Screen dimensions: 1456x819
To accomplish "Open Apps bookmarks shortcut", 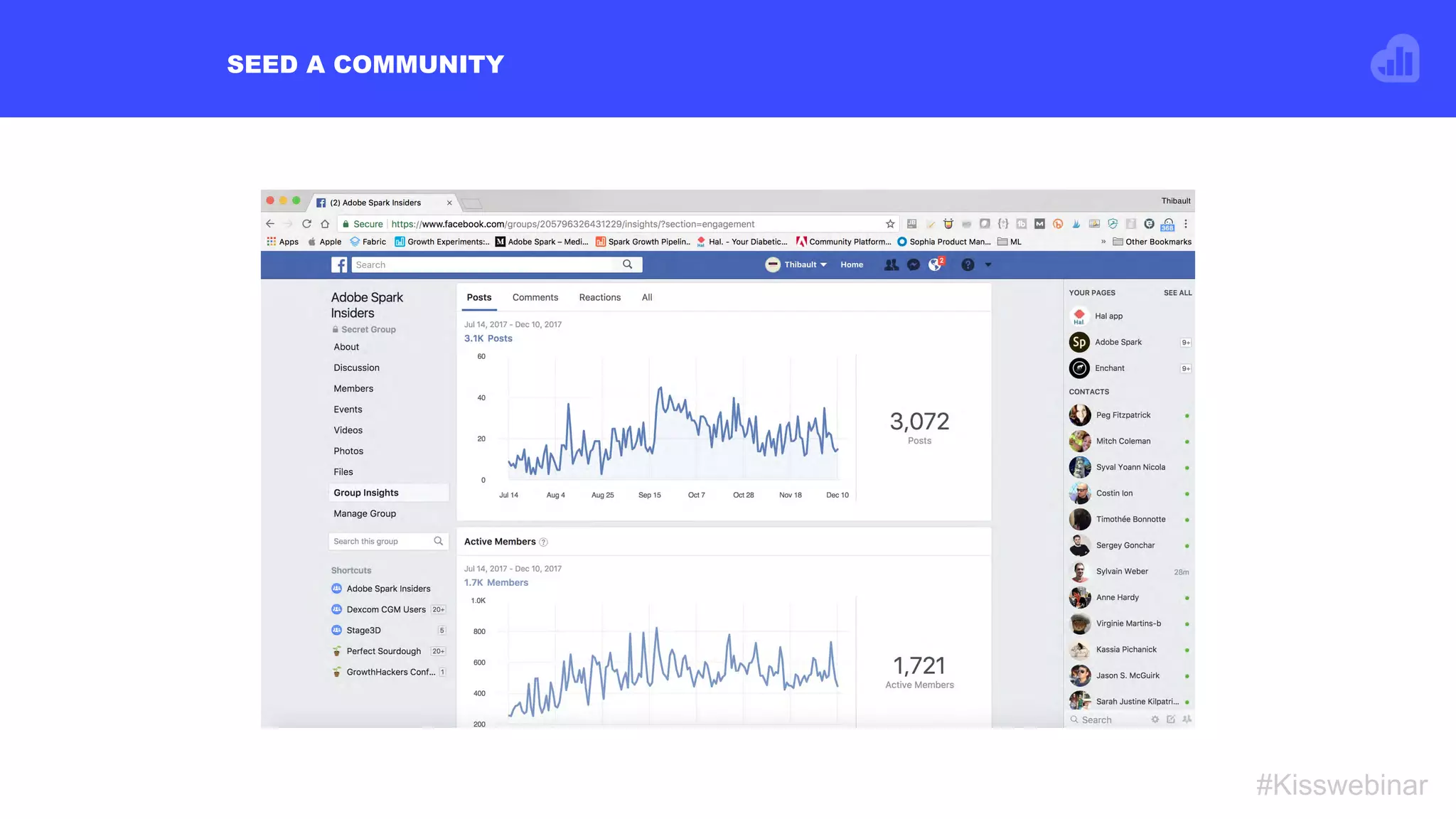I will click(x=283, y=242).
